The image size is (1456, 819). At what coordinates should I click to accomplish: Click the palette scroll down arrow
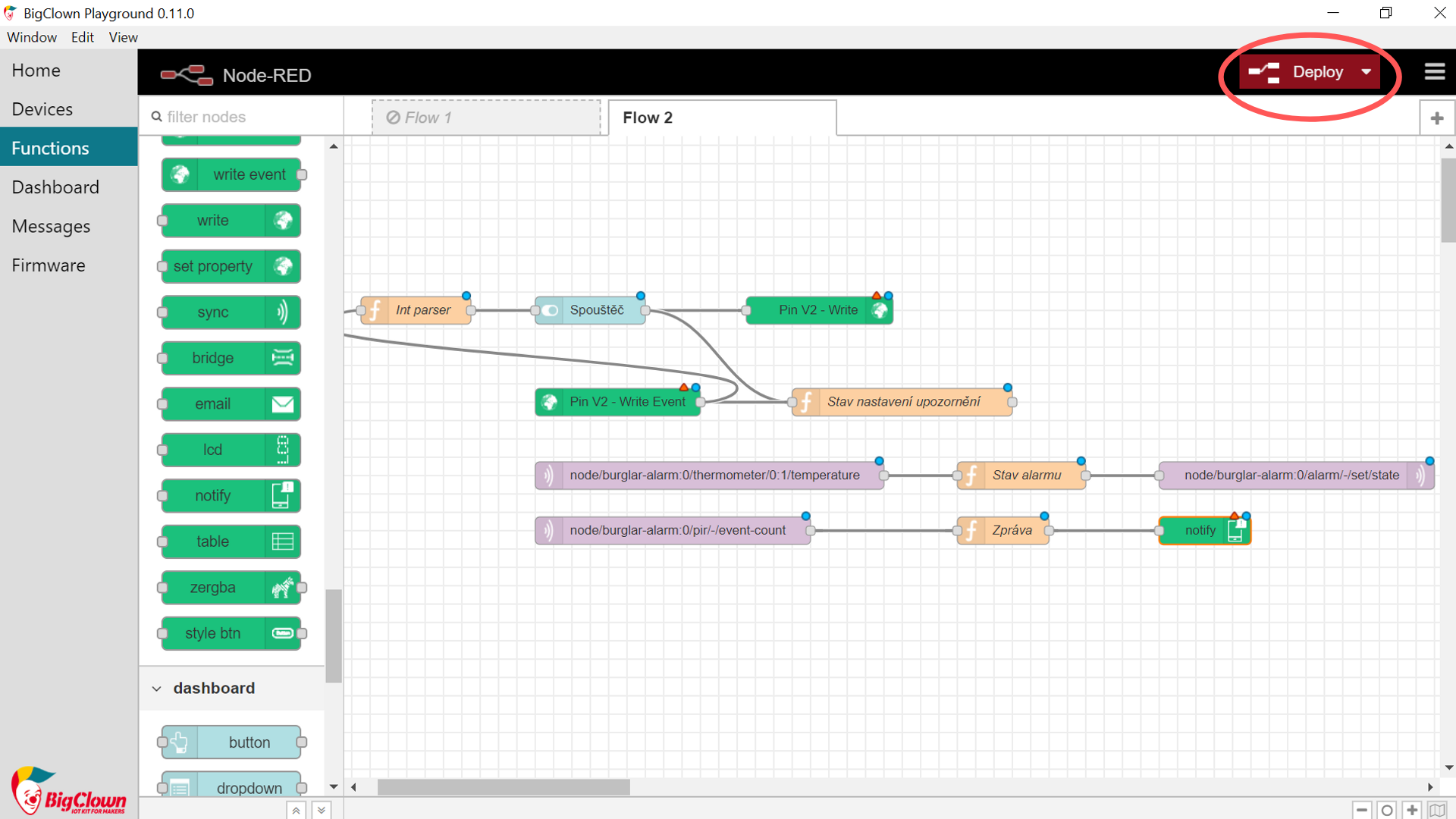click(x=334, y=787)
